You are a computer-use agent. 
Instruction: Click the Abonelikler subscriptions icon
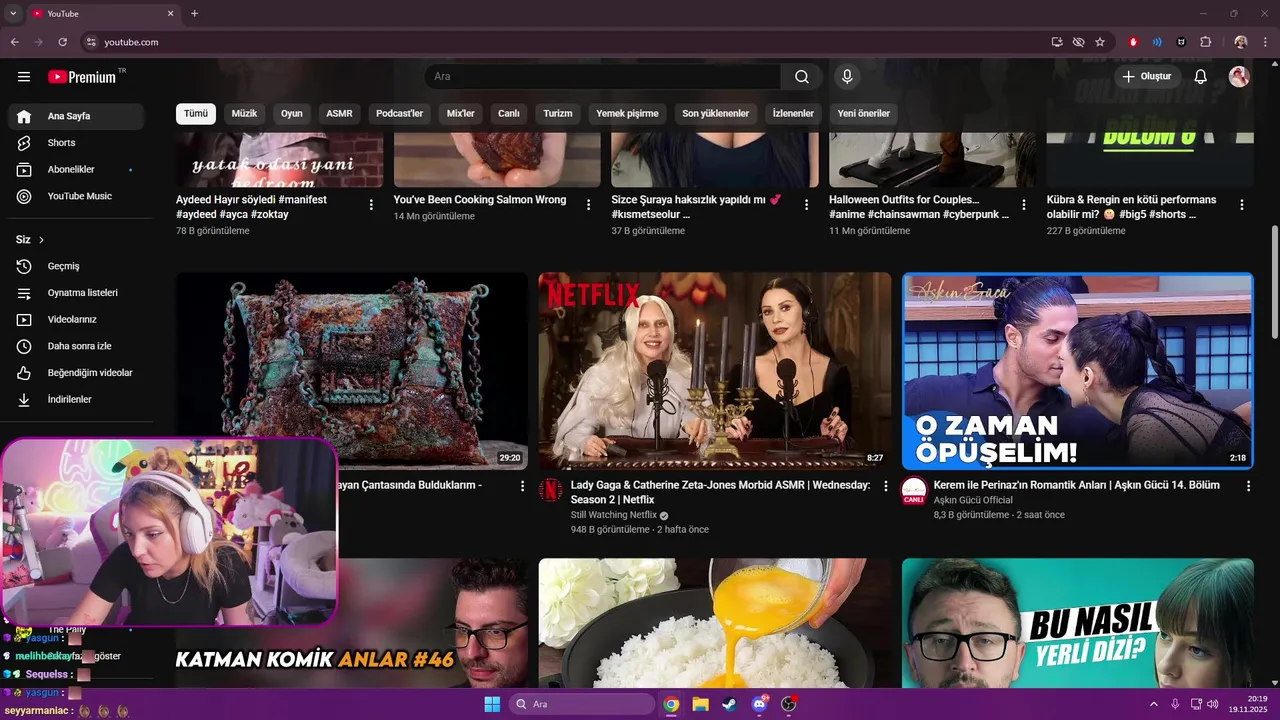coord(24,170)
